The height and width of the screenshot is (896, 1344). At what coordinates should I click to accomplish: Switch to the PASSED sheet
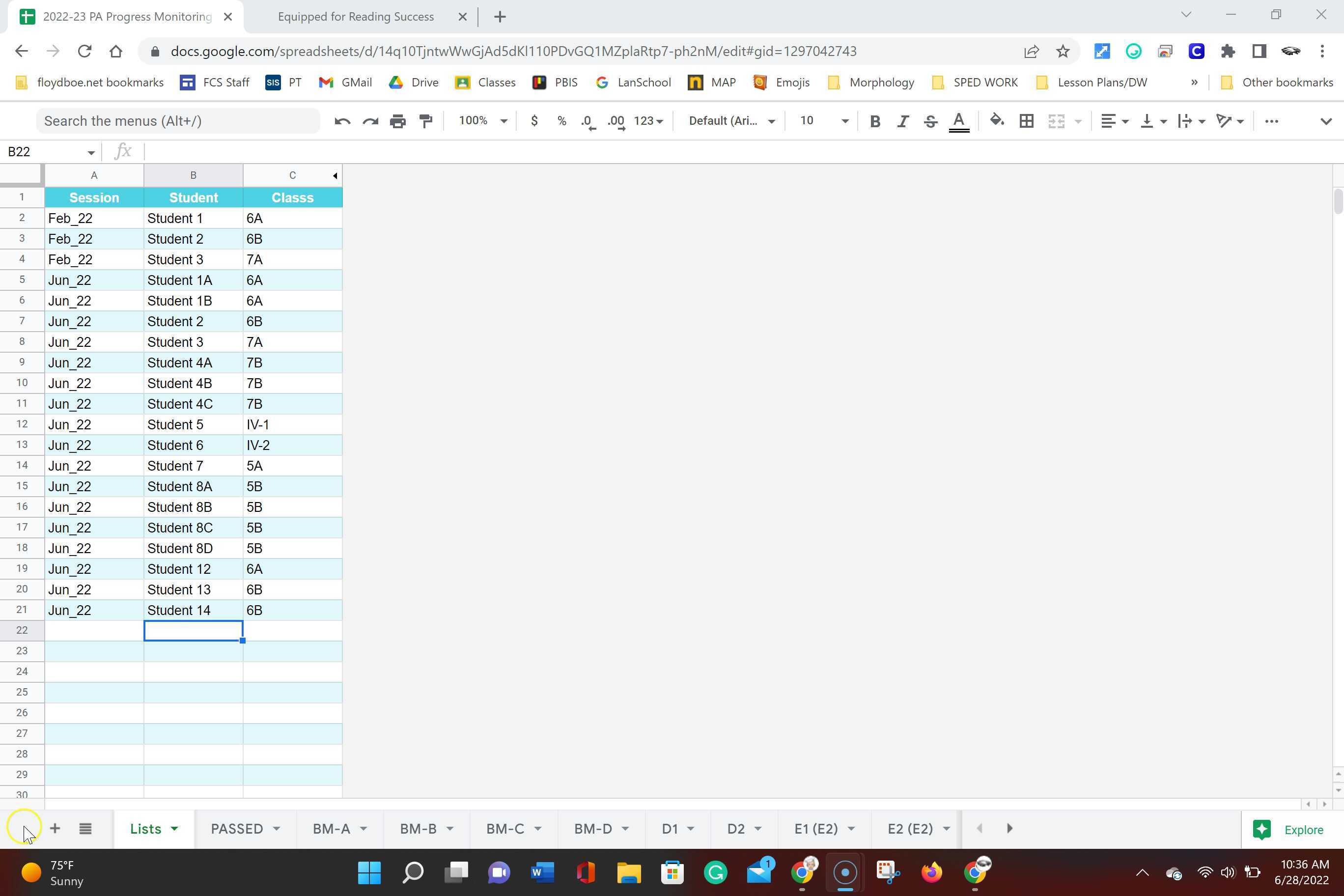point(237,828)
